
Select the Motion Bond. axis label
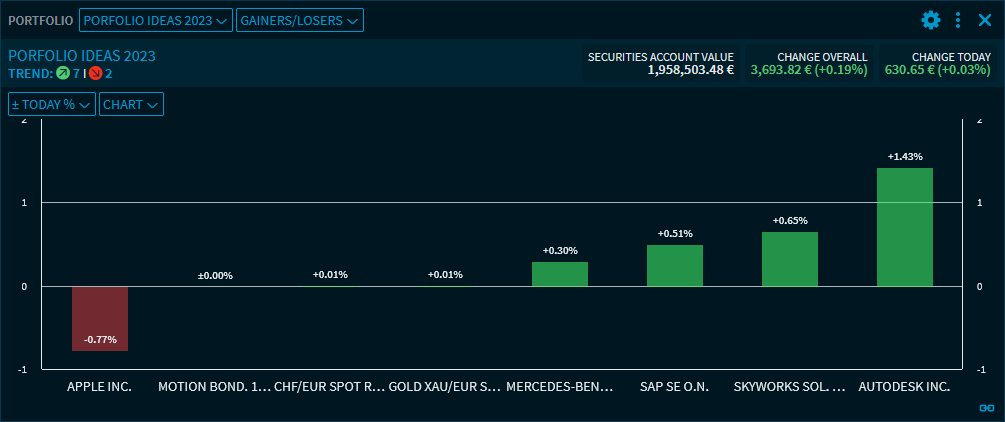(214, 385)
